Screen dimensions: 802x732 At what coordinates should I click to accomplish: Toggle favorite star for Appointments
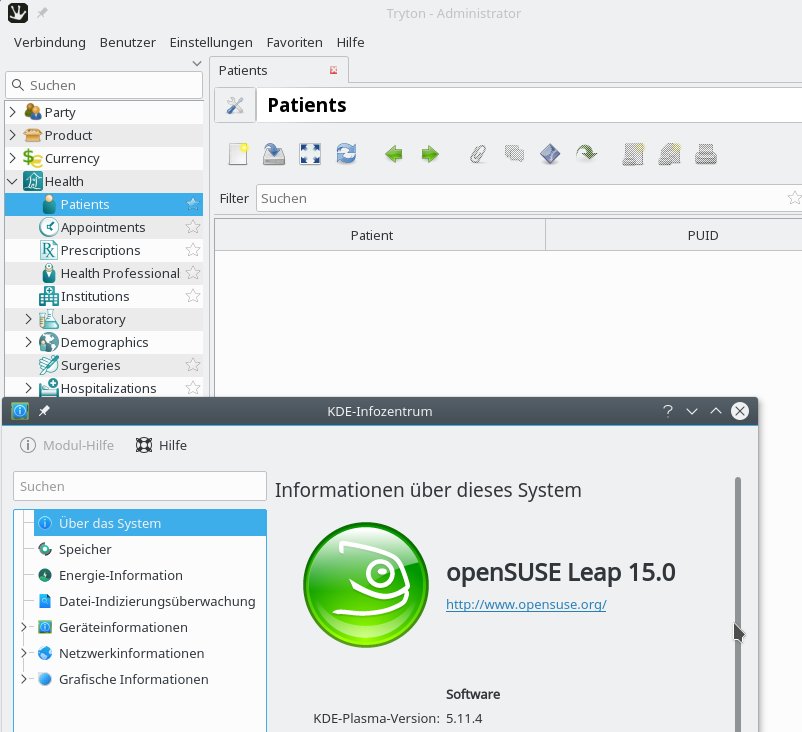[192, 227]
